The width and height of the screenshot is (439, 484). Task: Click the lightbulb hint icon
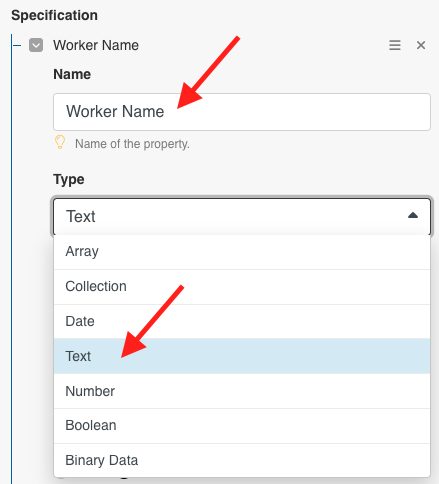(60, 142)
